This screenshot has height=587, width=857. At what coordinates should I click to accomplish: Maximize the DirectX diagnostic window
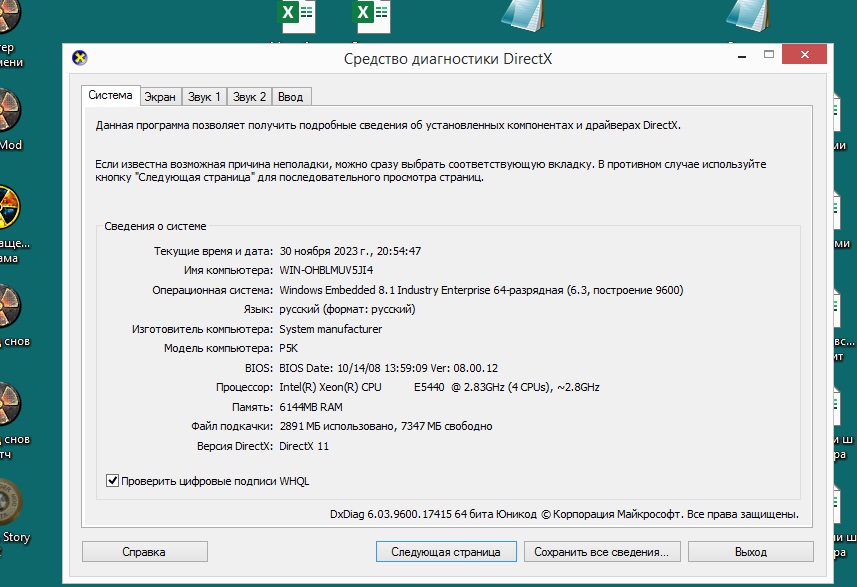[769, 54]
